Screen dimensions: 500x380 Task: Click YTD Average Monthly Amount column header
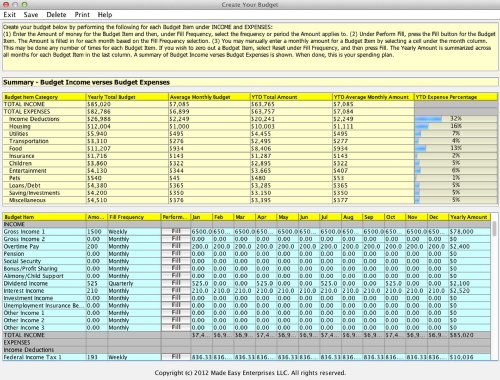pos(373,97)
